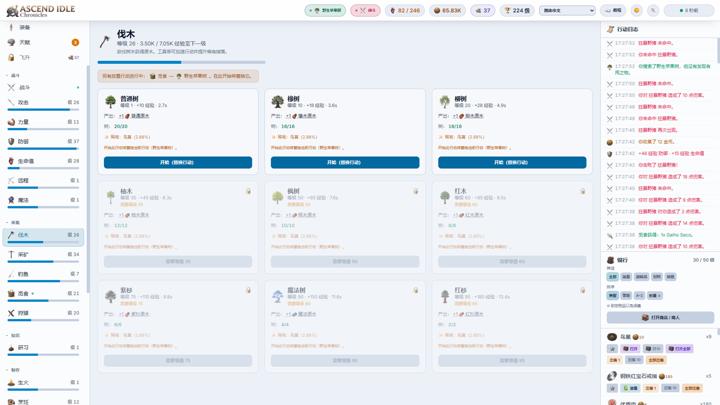Select the 生命值 hitpoints skill
The image size is (720, 405).
click(x=43, y=161)
